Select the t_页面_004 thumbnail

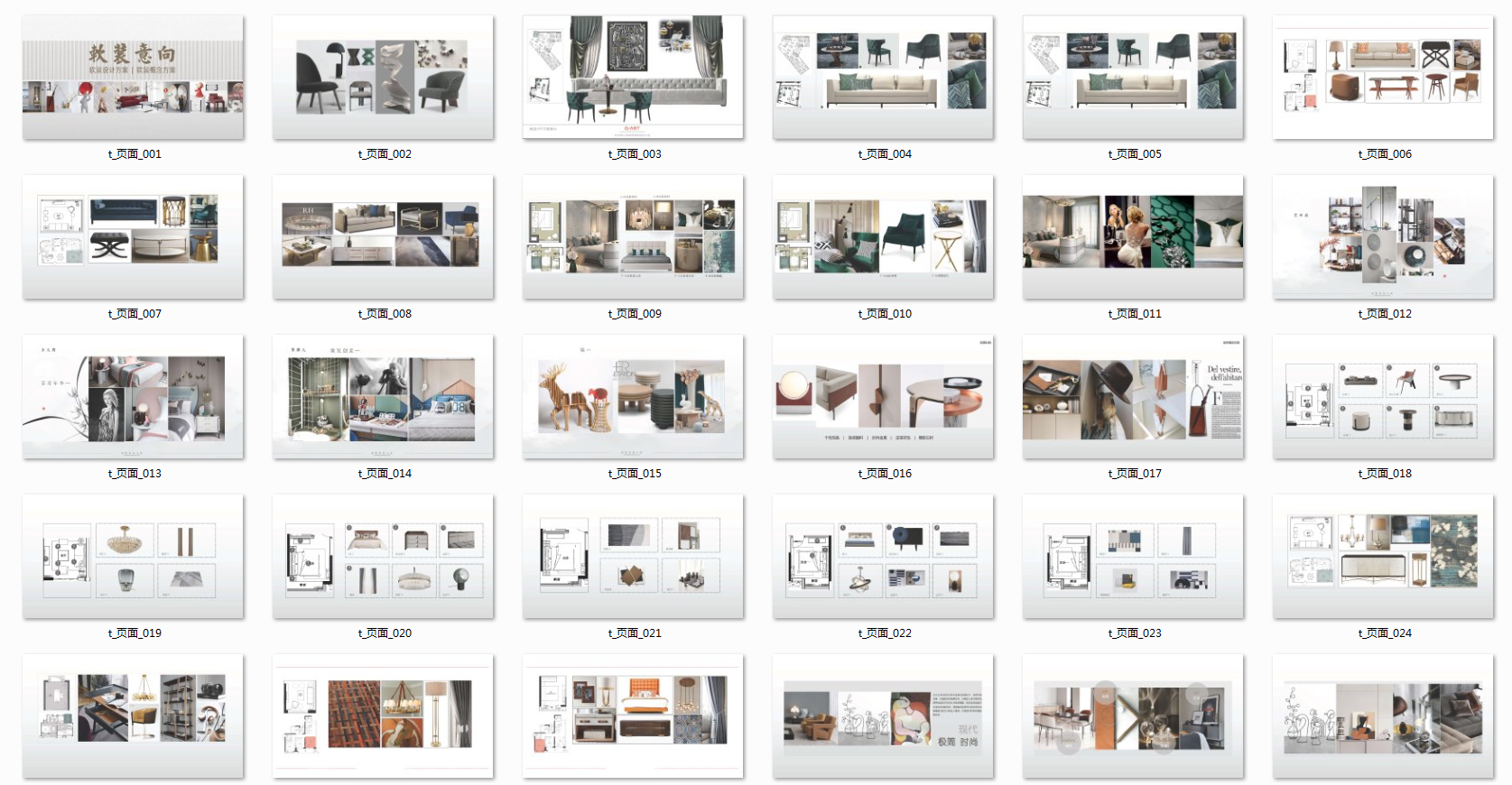[883, 78]
